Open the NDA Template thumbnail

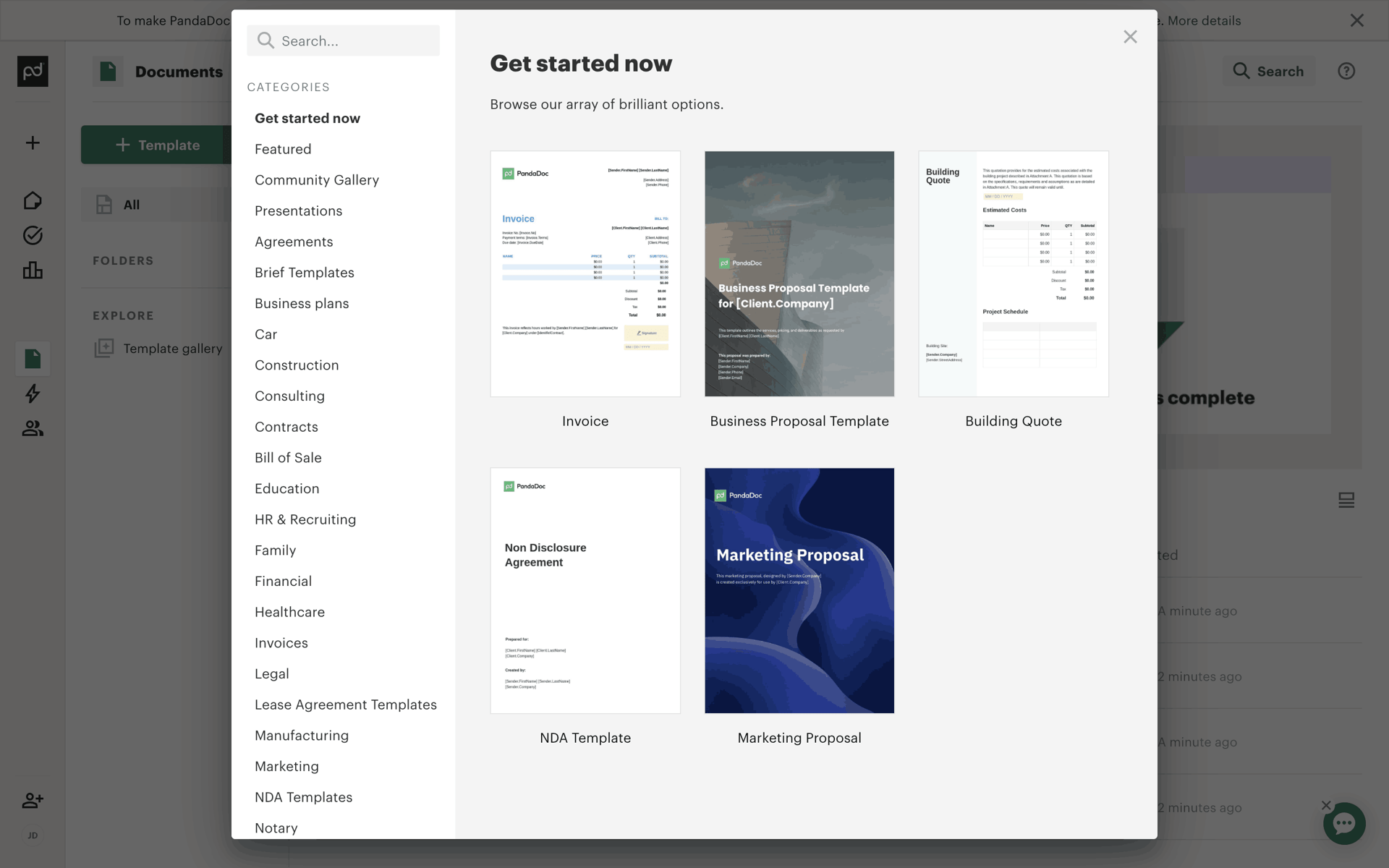585,590
